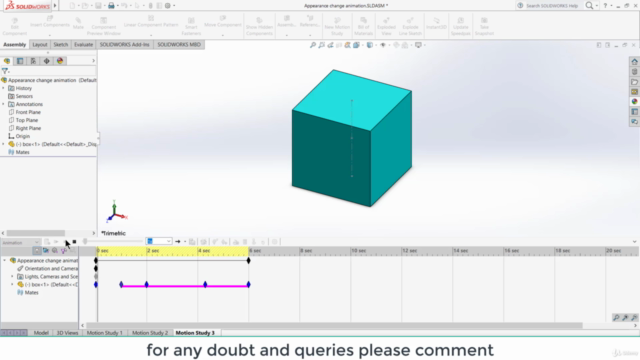This screenshot has width=640, height=360.
Task: Open the Undo dropdown arrow
Action: (131, 6)
